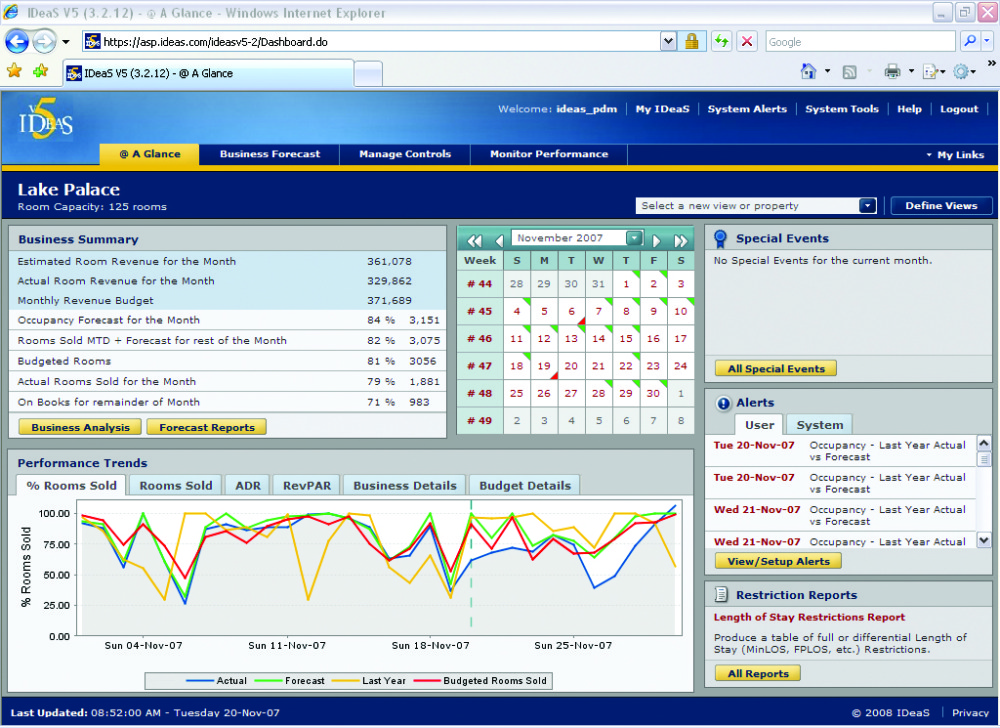Image resolution: width=1000 pixels, height=728 pixels.
Task: Click the Alerts info icon
Action: tap(723, 404)
